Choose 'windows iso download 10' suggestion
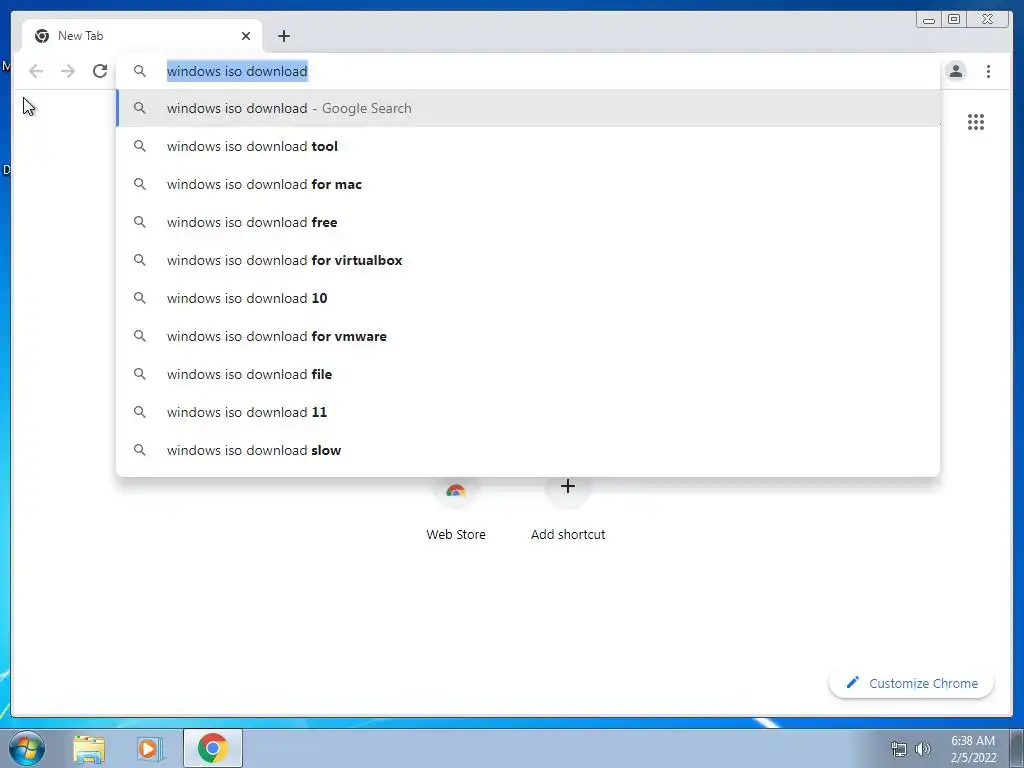 [528, 298]
